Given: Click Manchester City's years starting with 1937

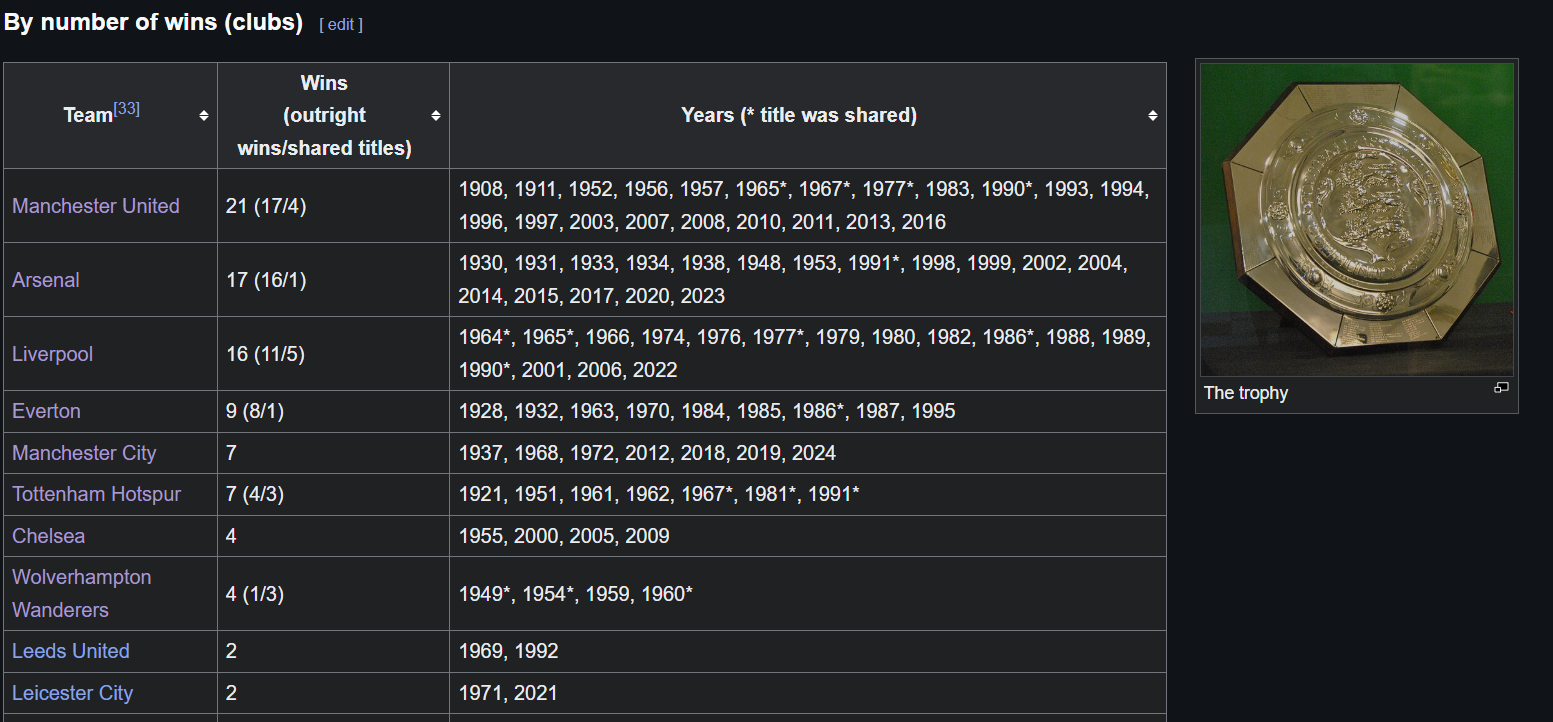Looking at the screenshot, I should click(x=647, y=453).
